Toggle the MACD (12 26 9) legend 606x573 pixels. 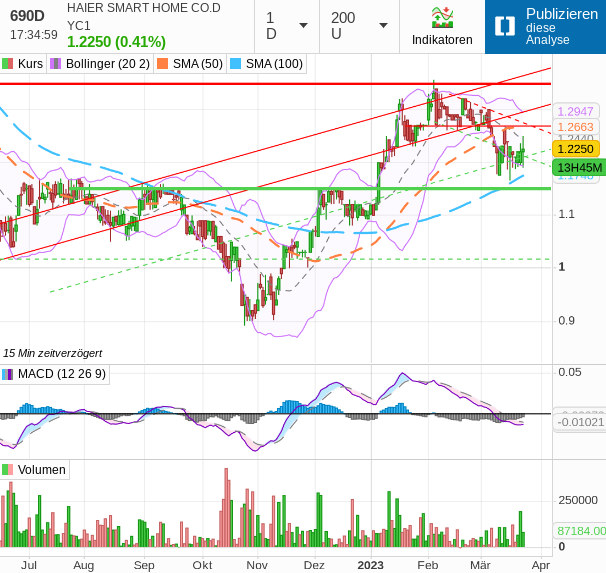coord(54,374)
